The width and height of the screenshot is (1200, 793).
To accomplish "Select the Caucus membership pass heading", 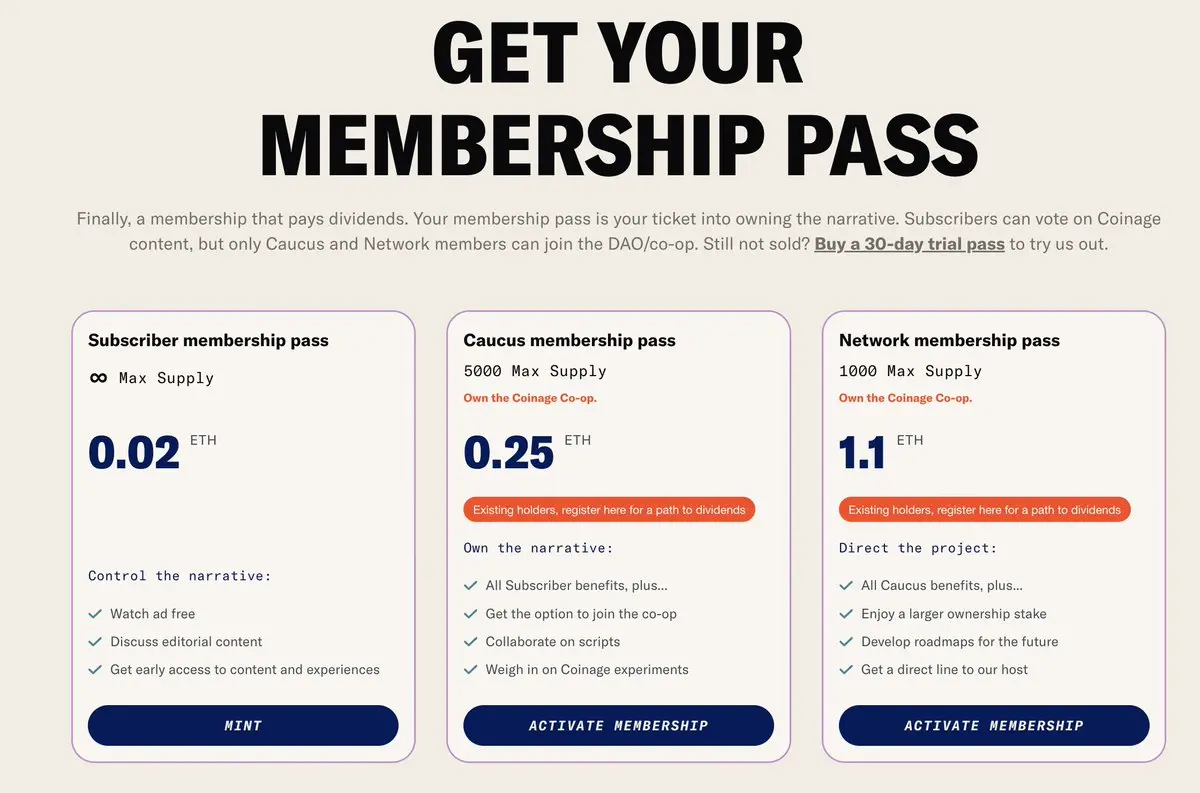I will click(x=569, y=340).
